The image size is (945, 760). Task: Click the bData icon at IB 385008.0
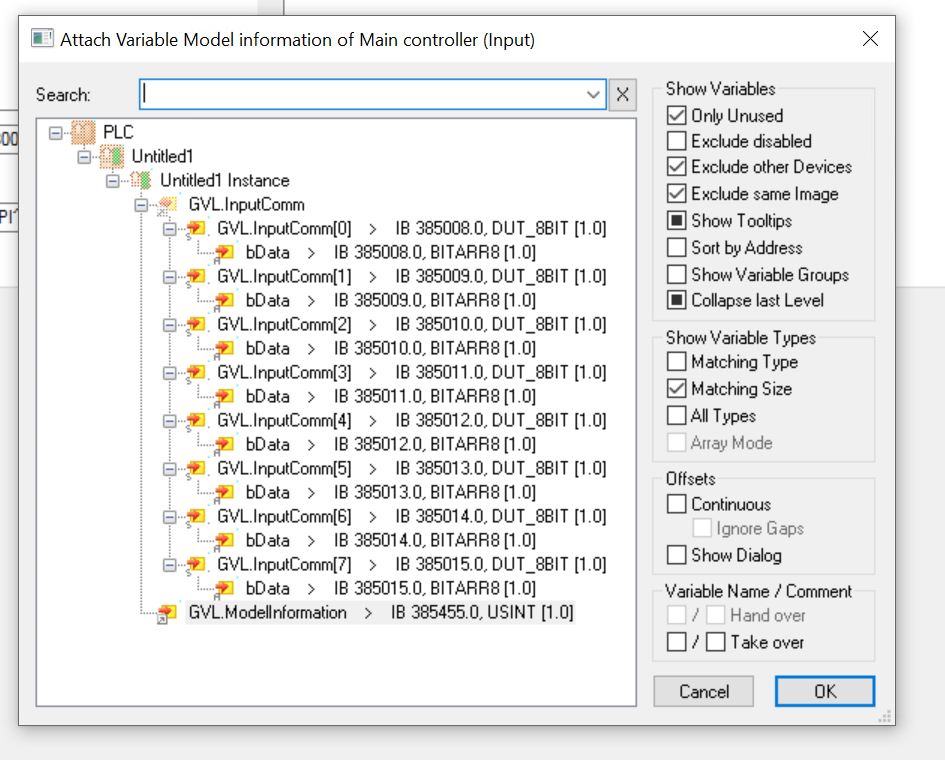[224, 253]
